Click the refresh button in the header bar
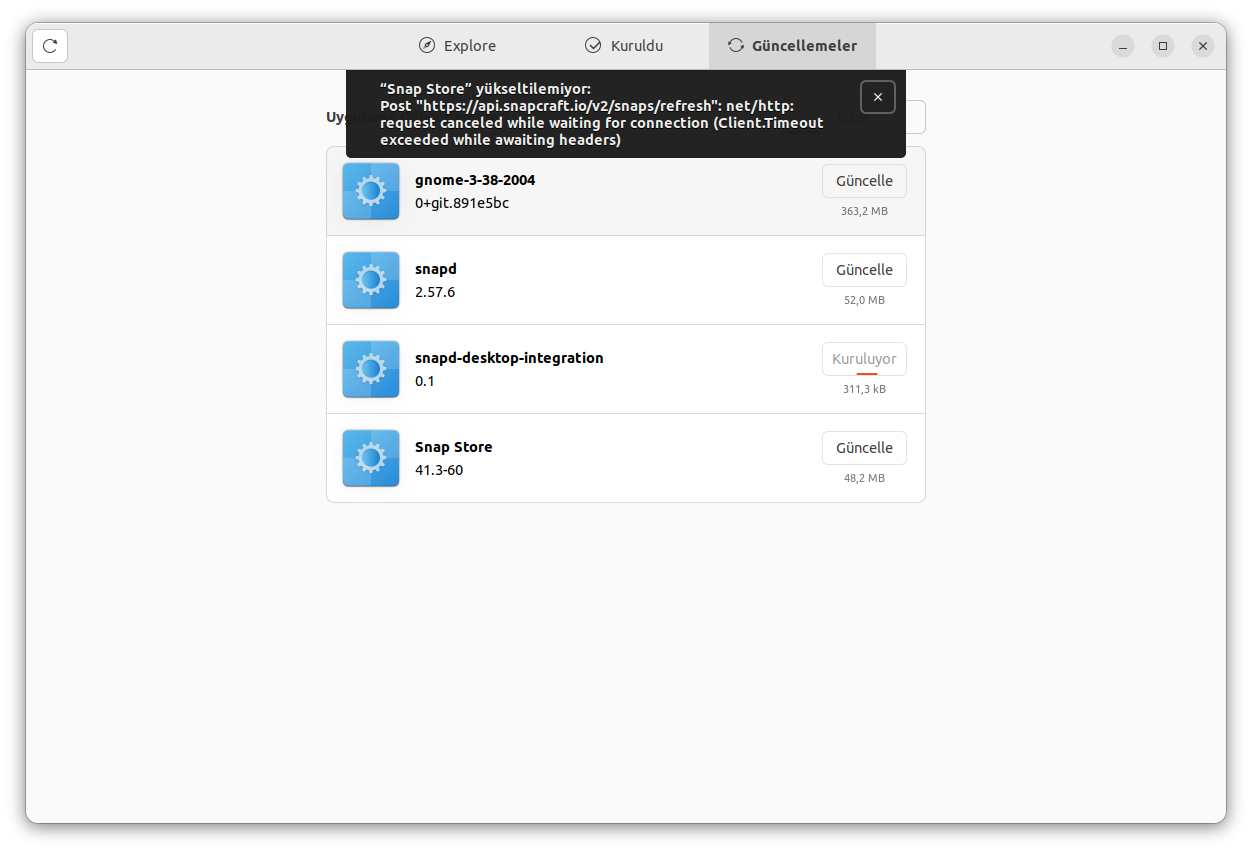The image size is (1252, 852). (50, 46)
